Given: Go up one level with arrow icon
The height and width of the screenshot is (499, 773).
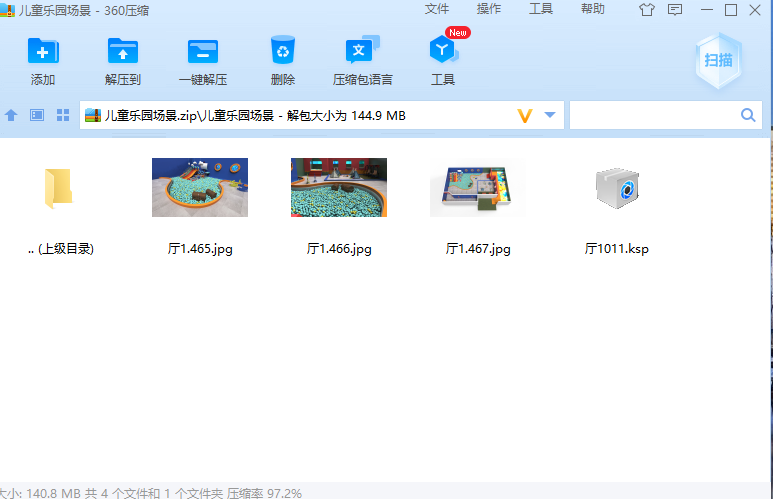Looking at the screenshot, I should pyautogui.click(x=11, y=115).
